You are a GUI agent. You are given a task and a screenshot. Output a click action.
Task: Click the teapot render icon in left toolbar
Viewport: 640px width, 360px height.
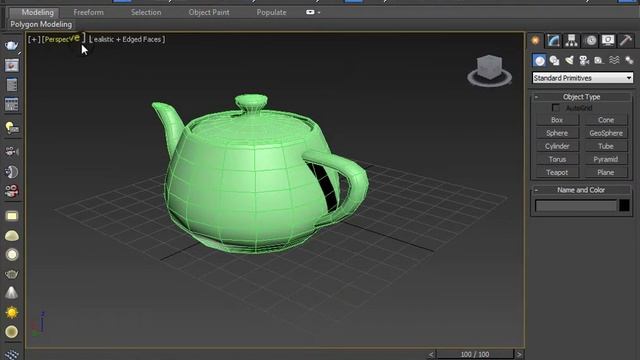pos(11,45)
